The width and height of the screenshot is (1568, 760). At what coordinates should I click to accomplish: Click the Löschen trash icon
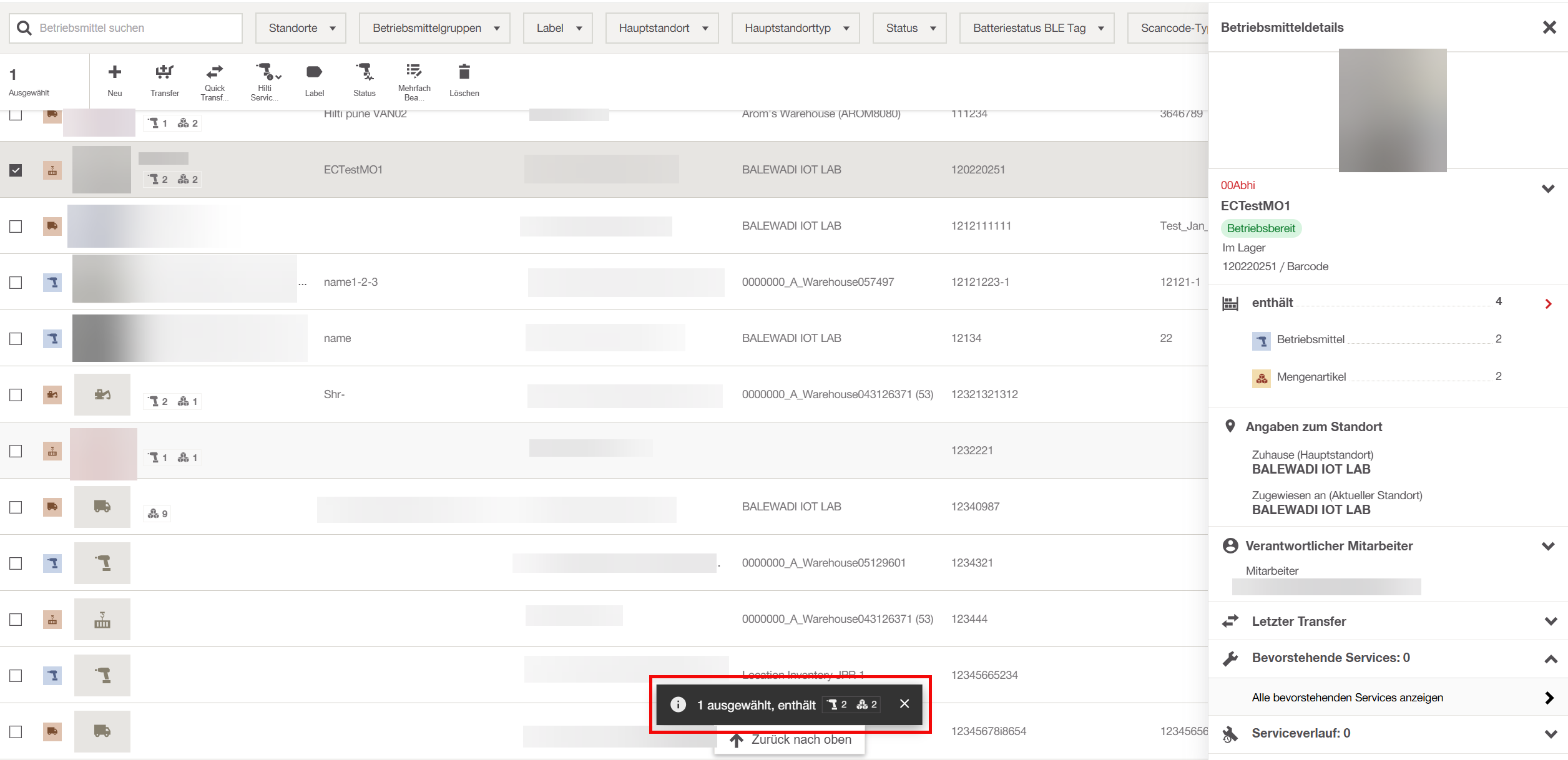tap(464, 72)
